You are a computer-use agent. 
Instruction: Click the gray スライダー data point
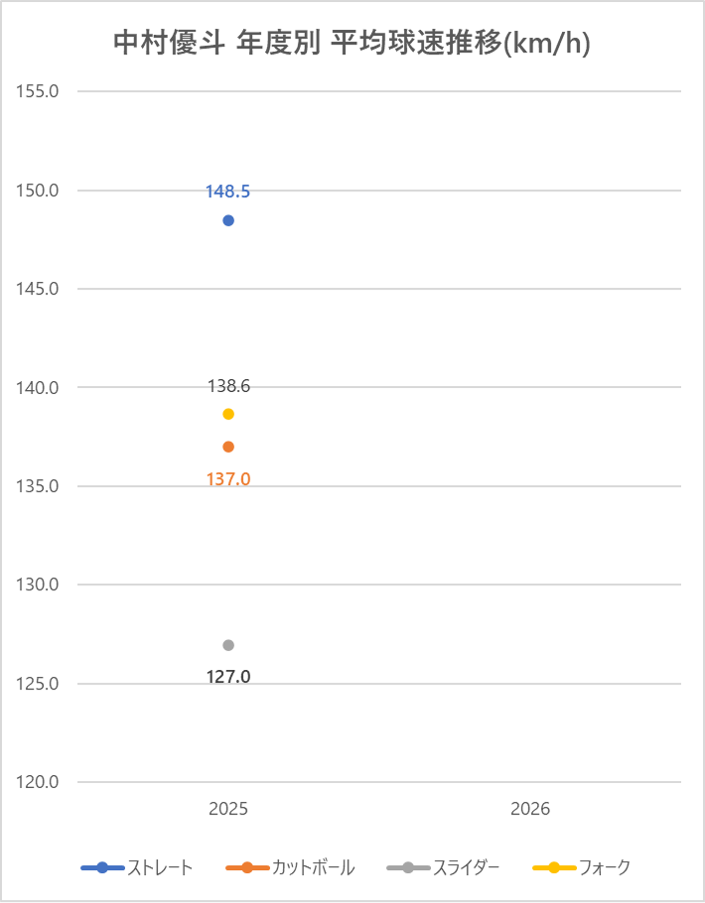coord(228,645)
